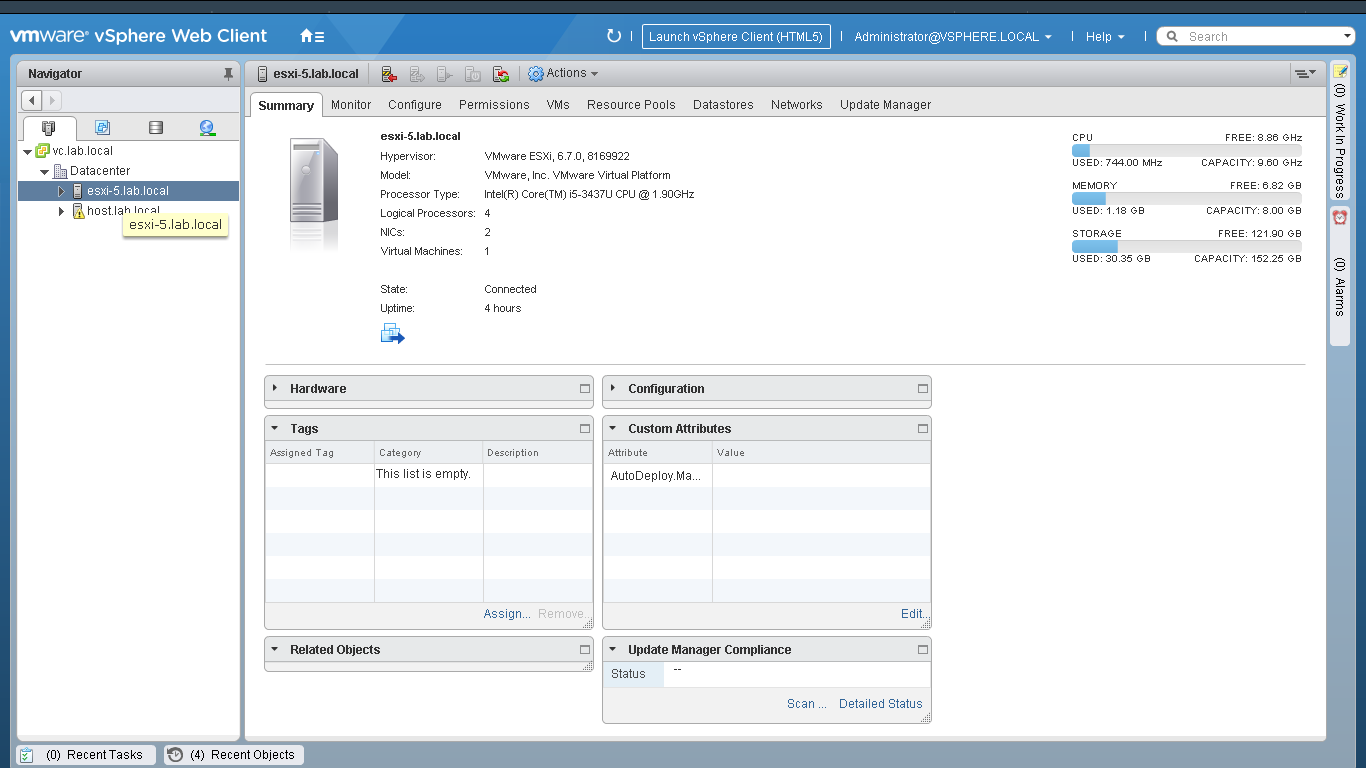This screenshot has width=1366, height=768.
Task: Open the Networking navigator tab icon
Action: (207, 128)
